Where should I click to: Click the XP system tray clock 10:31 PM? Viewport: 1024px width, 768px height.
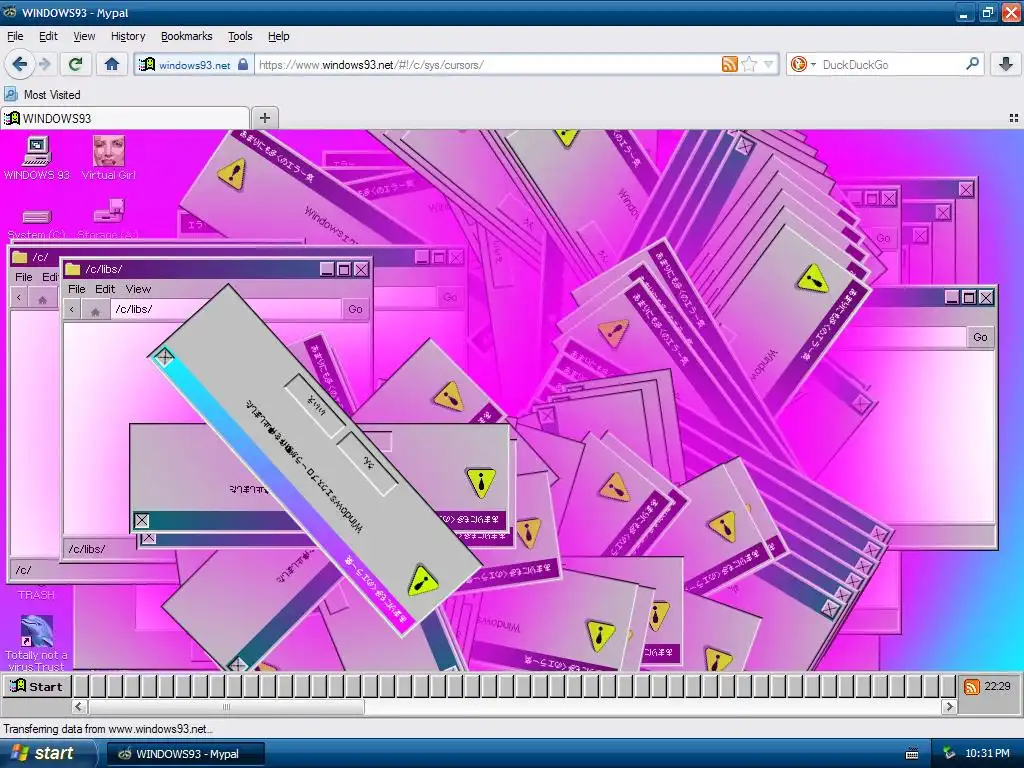click(987, 754)
